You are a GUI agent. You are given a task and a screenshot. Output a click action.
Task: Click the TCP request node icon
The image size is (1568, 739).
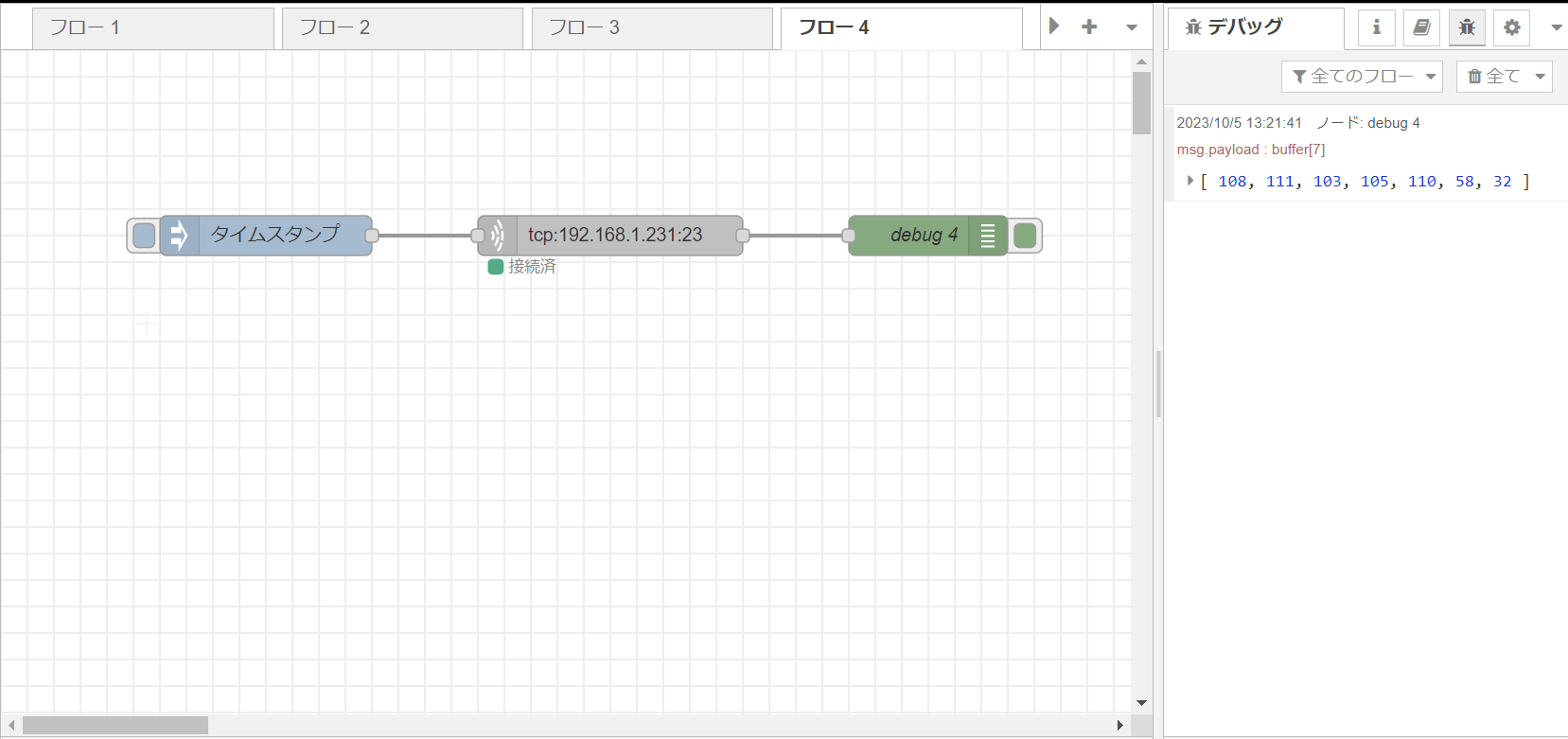(x=497, y=236)
